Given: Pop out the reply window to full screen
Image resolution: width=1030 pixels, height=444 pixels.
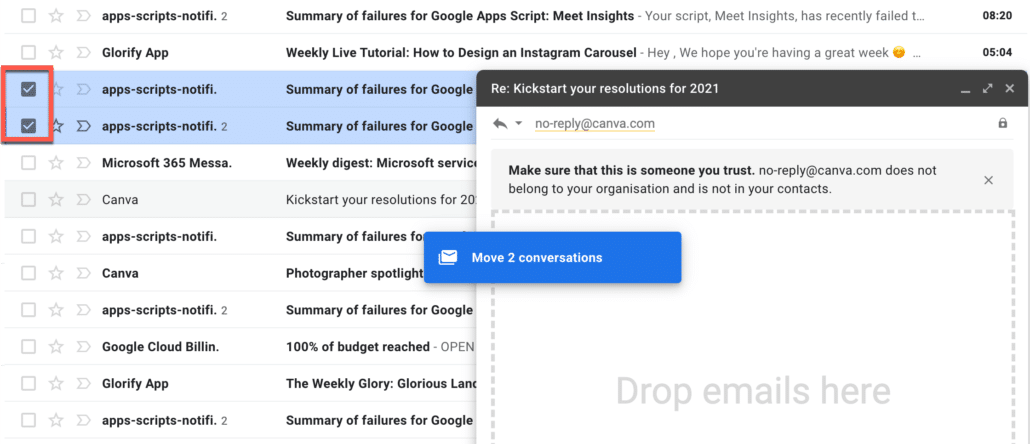Looking at the screenshot, I should [x=987, y=89].
